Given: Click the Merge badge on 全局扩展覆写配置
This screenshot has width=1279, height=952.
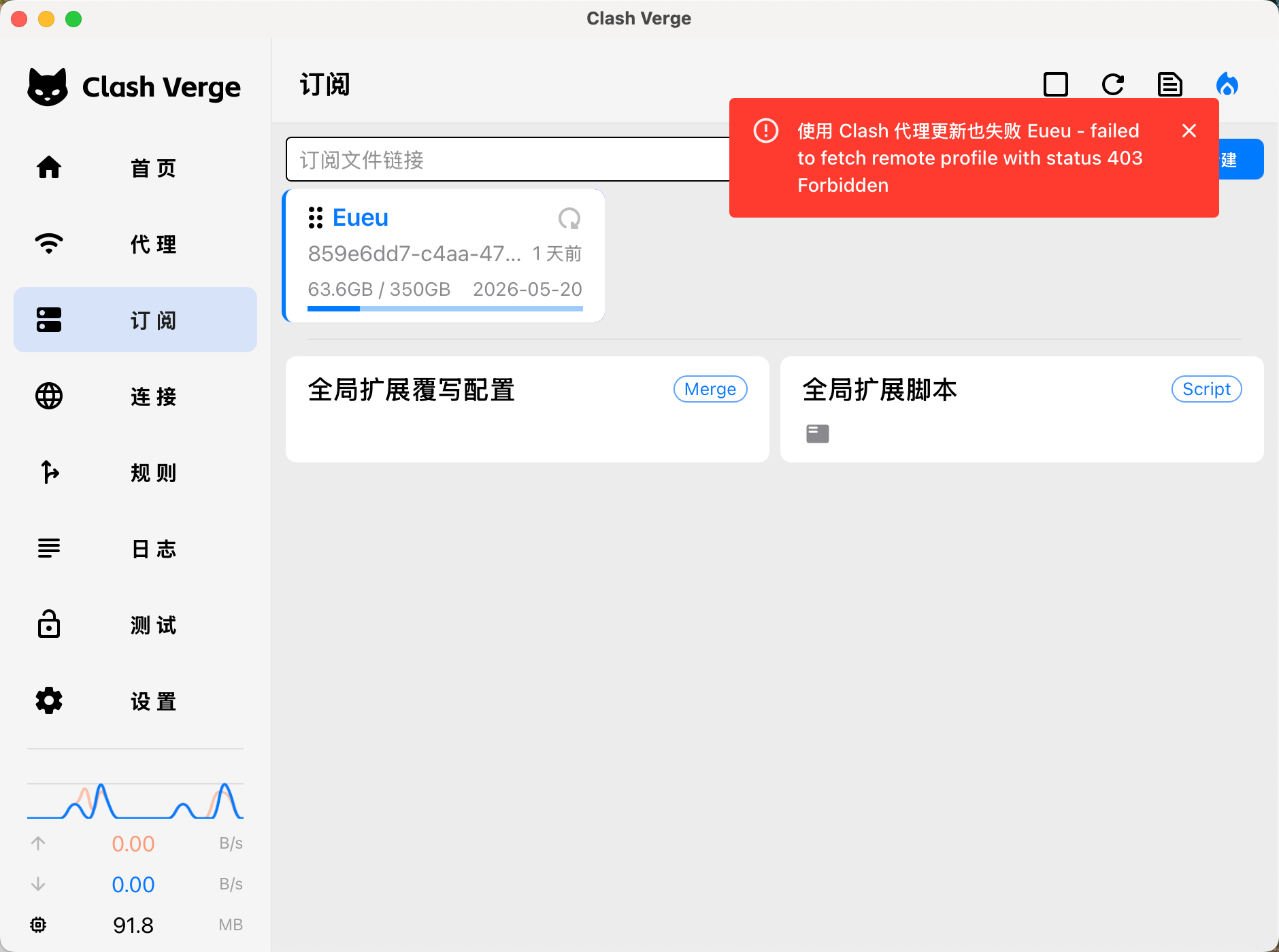Looking at the screenshot, I should (x=710, y=389).
